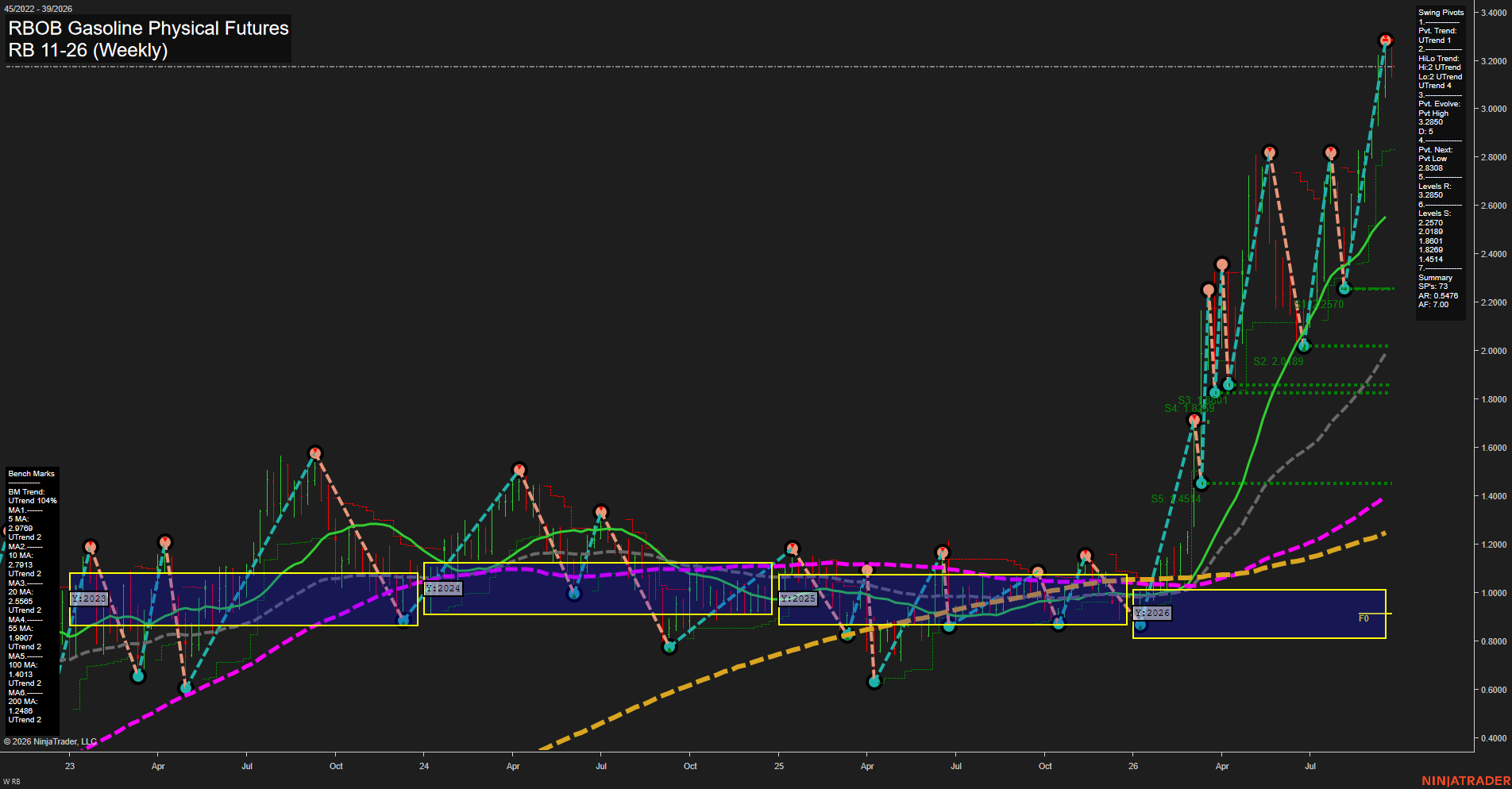Click the UTrend 104% benchmark trend value

coord(33,501)
